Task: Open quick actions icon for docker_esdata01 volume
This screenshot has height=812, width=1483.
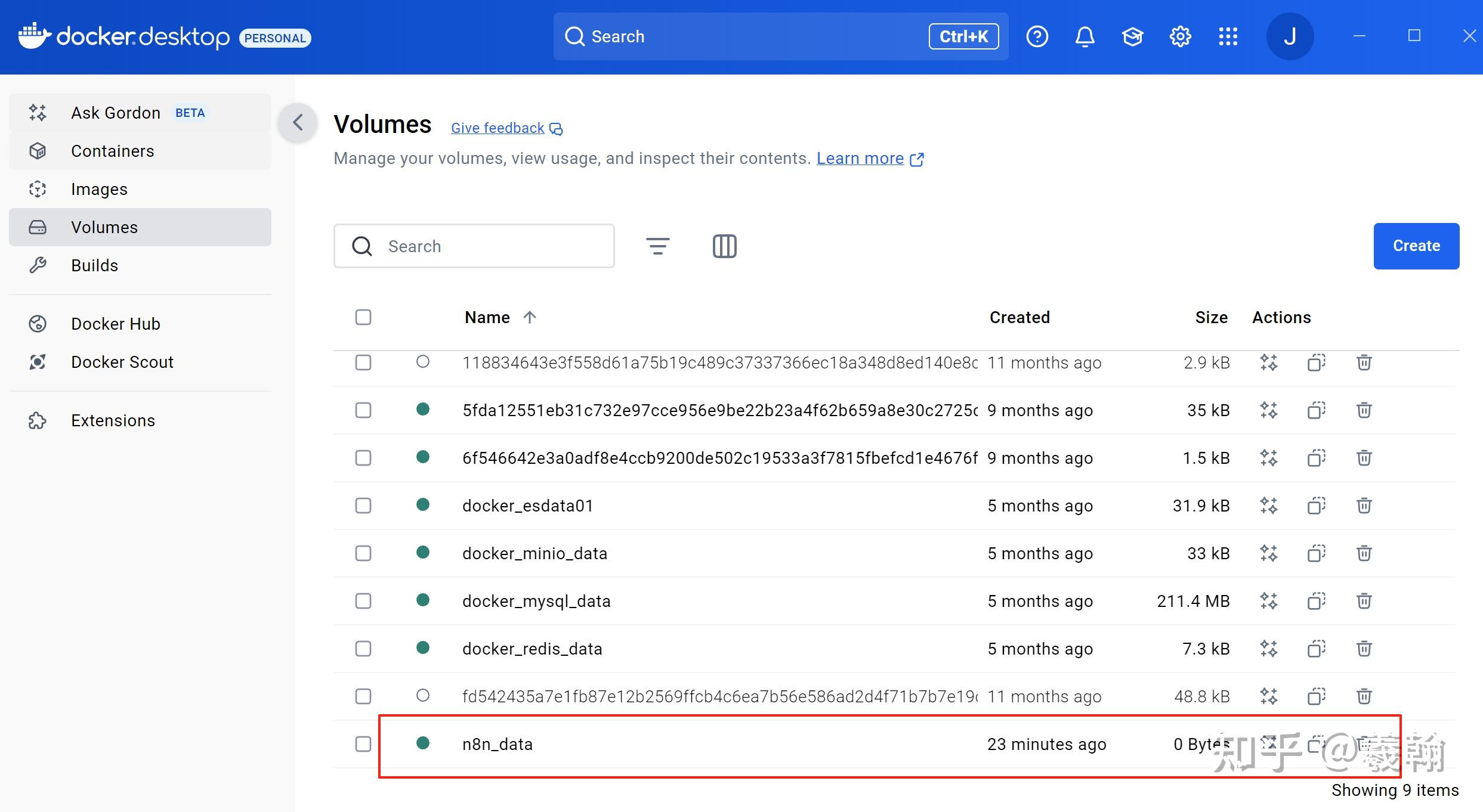Action: pos(1269,506)
